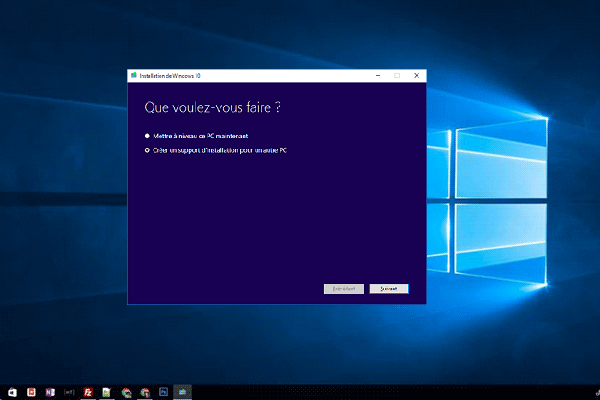The width and height of the screenshot is (600, 400).
Task: Open the Chrome icon next to Photoshop
Action: point(145,392)
